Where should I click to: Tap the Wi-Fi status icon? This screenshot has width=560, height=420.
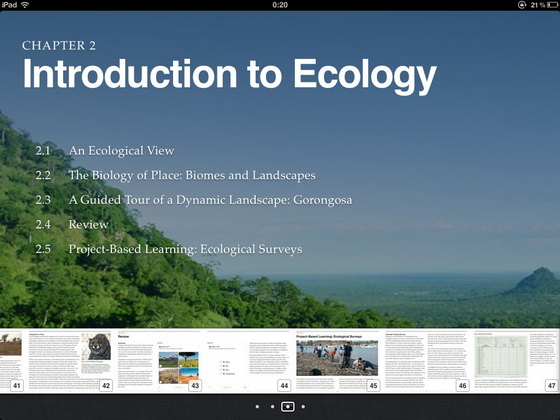tap(25, 5)
